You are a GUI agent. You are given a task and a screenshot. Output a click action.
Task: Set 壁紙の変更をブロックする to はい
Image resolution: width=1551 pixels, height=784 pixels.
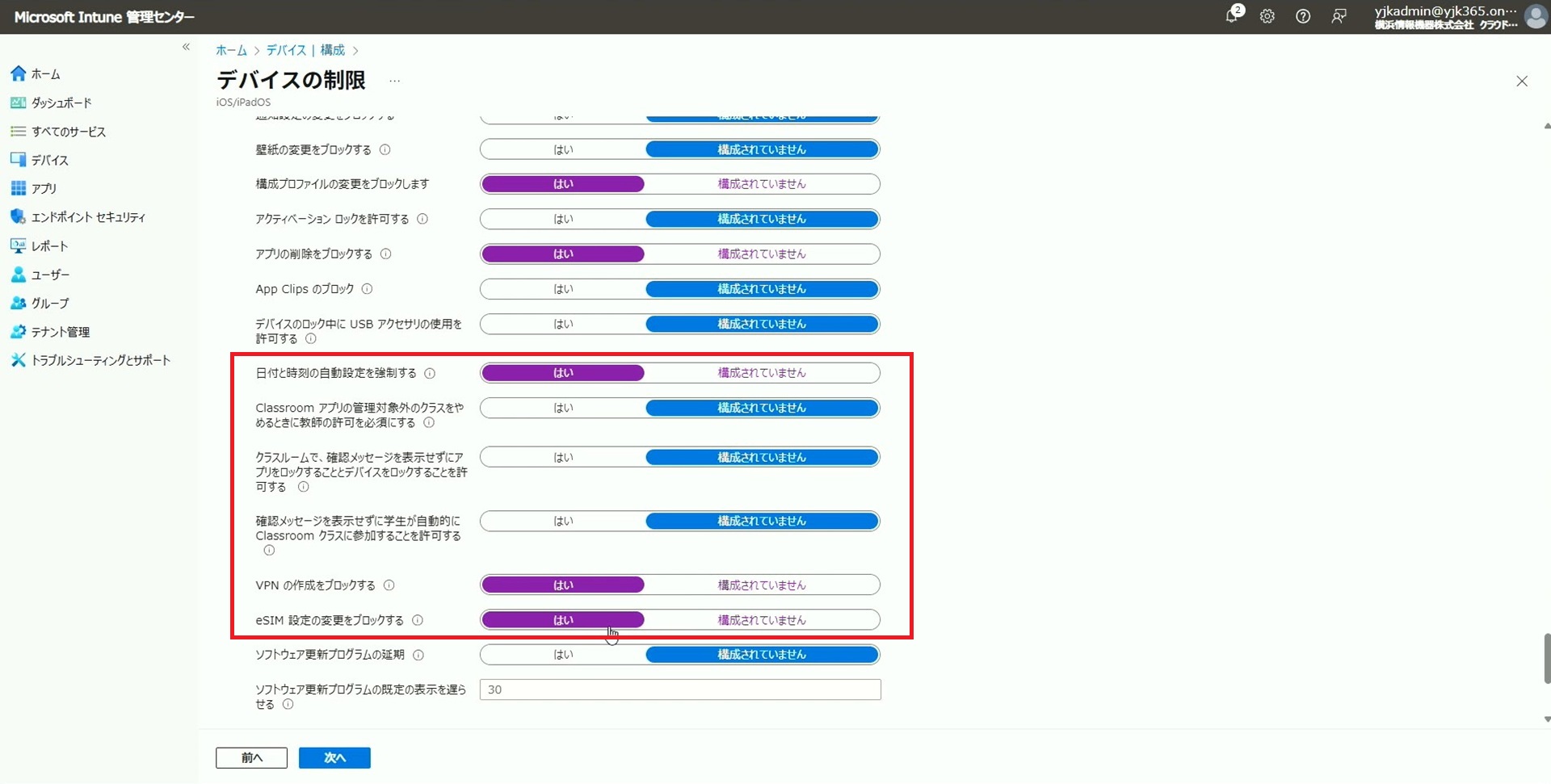tap(563, 149)
